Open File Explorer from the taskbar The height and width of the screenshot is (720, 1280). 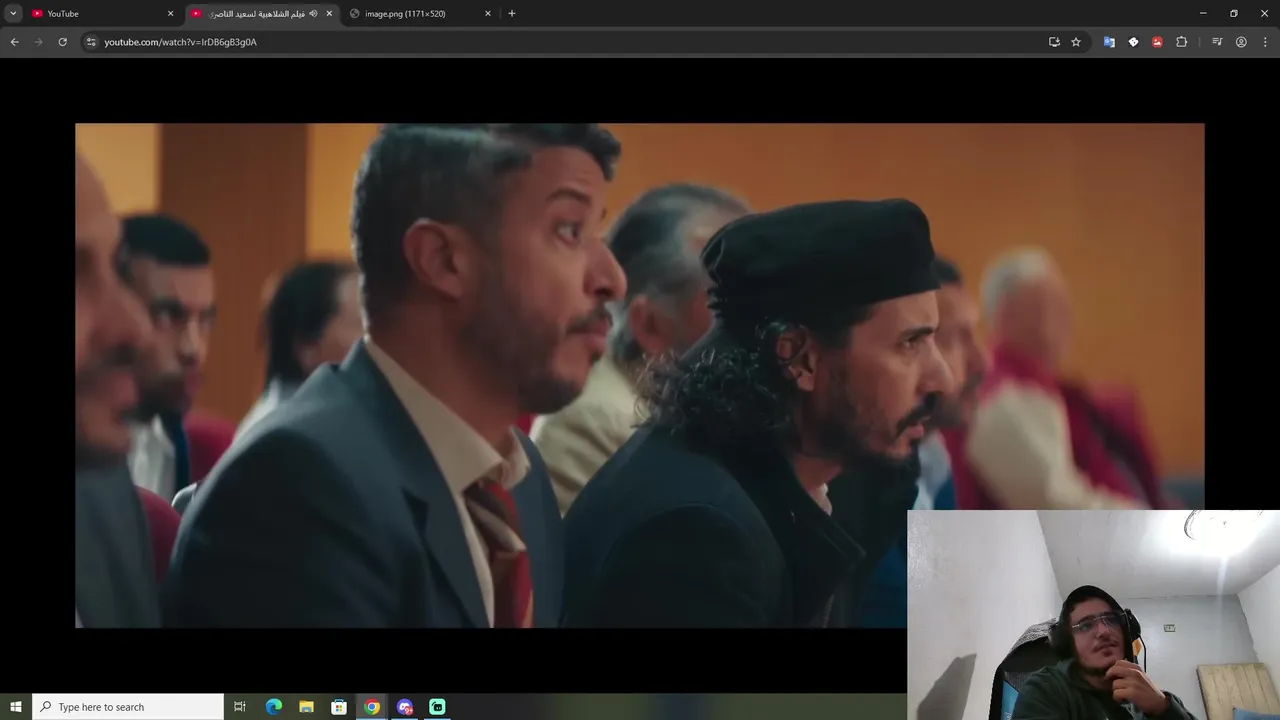click(x=307, y=707)
